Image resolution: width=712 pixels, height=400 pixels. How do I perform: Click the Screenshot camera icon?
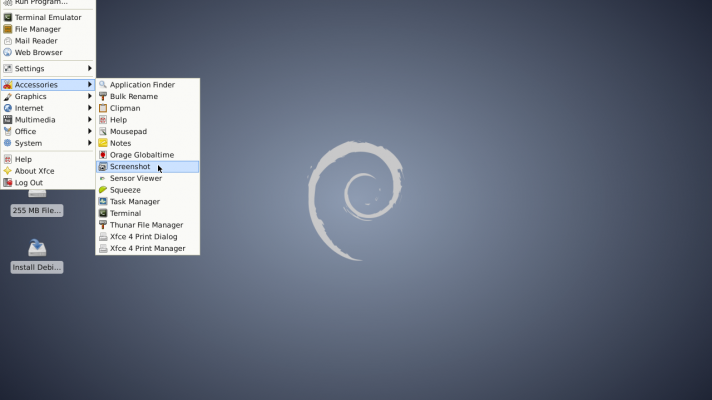pyautogui.click(x=103, y=167)
